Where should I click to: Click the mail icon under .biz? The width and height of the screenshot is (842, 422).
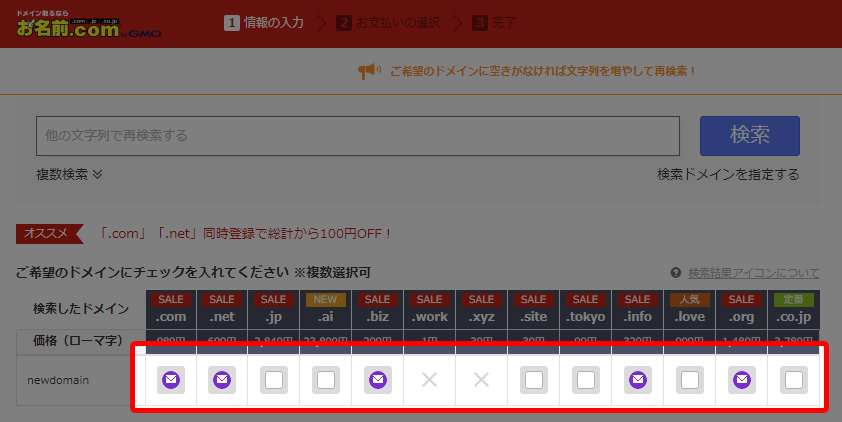coord(378,380)
